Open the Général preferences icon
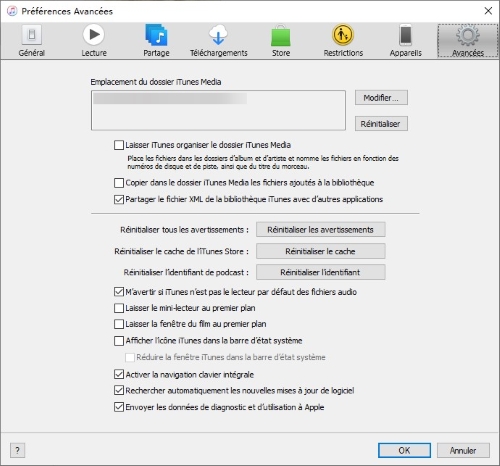This screenshot has height=466, width=500. click(32, 35)
